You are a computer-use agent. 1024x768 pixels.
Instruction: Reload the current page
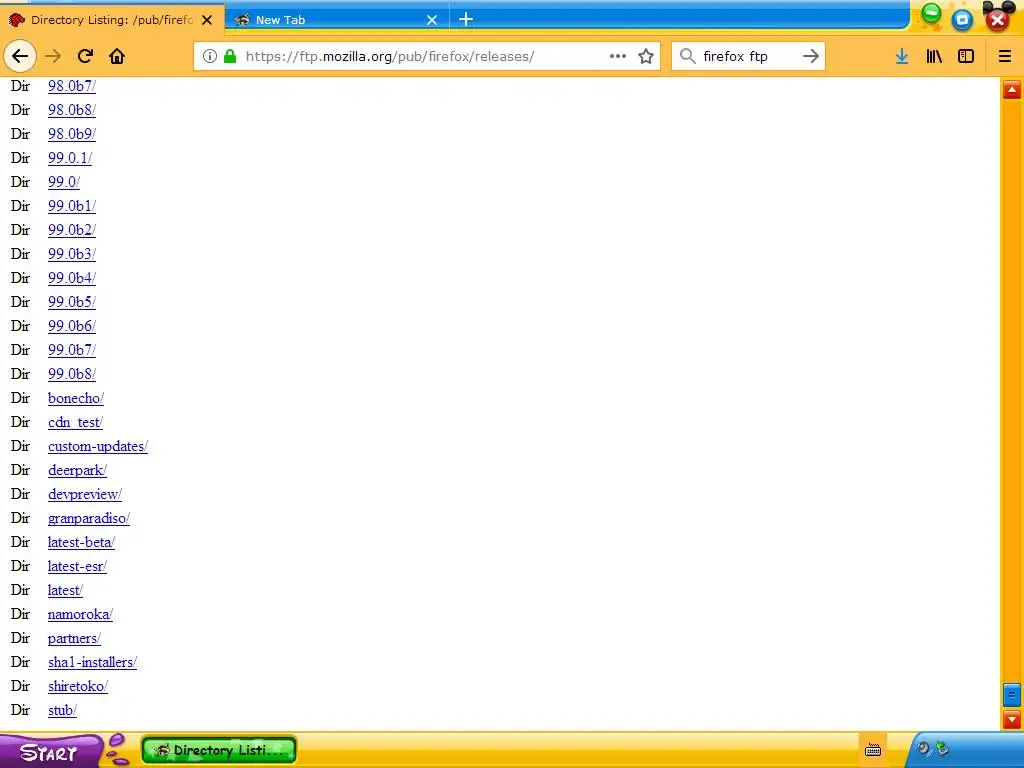[x=85, y=56]
